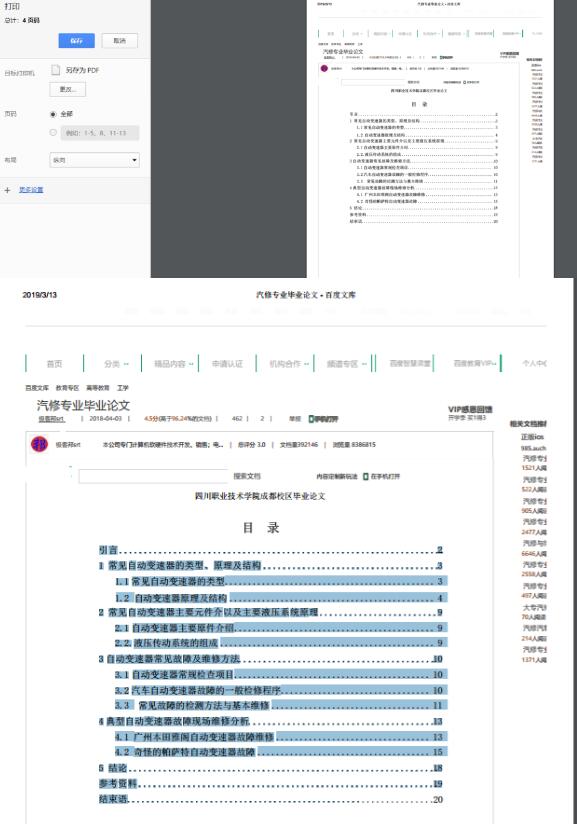
Task: Click contents entry 3.1 自动变速器常规检查项目
Action: tap(281, 674)
